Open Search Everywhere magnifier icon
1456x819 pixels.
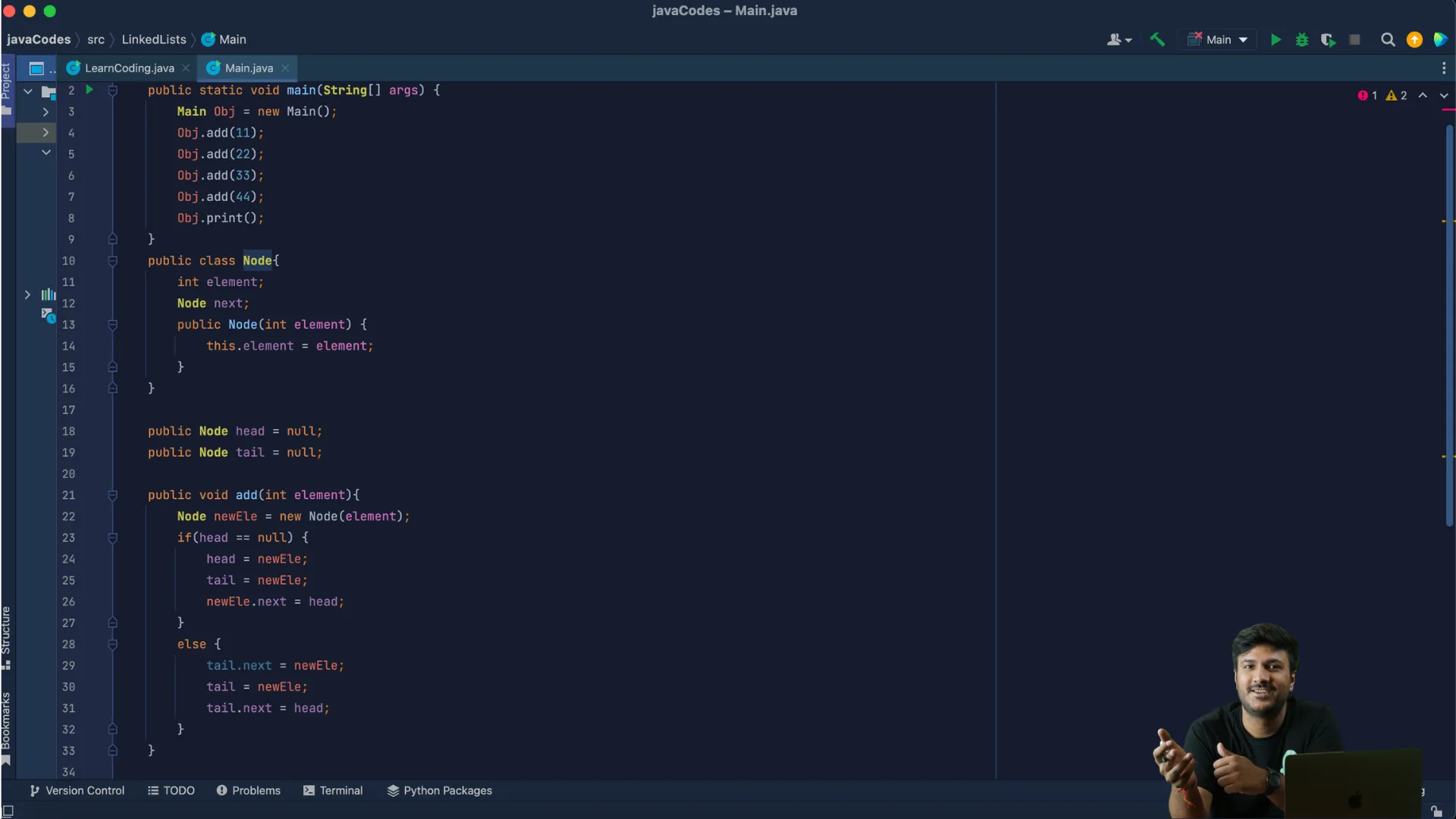click(1388, 39)
